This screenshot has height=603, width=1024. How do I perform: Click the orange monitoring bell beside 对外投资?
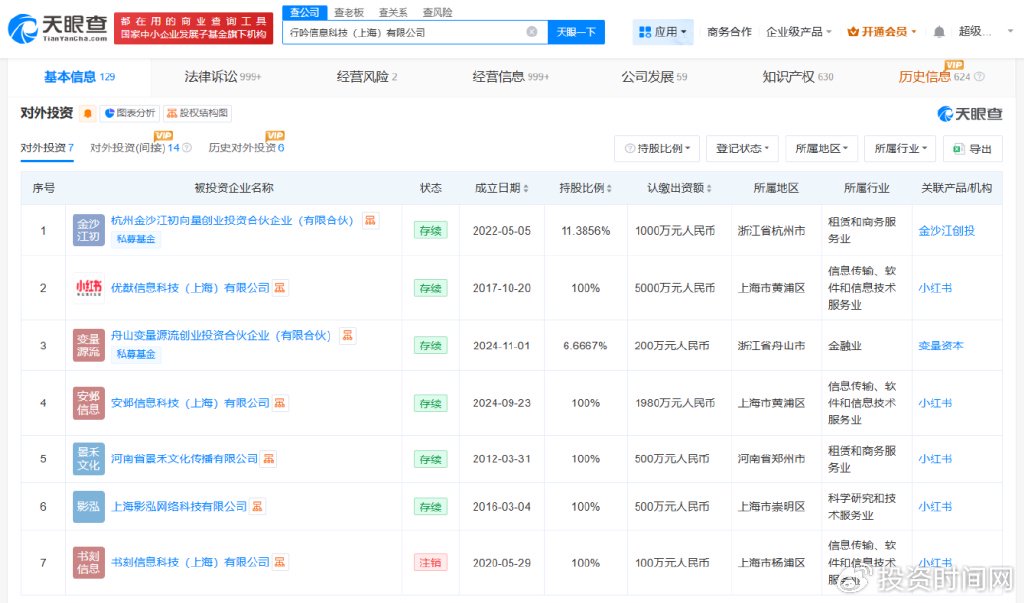click(88, 113)
